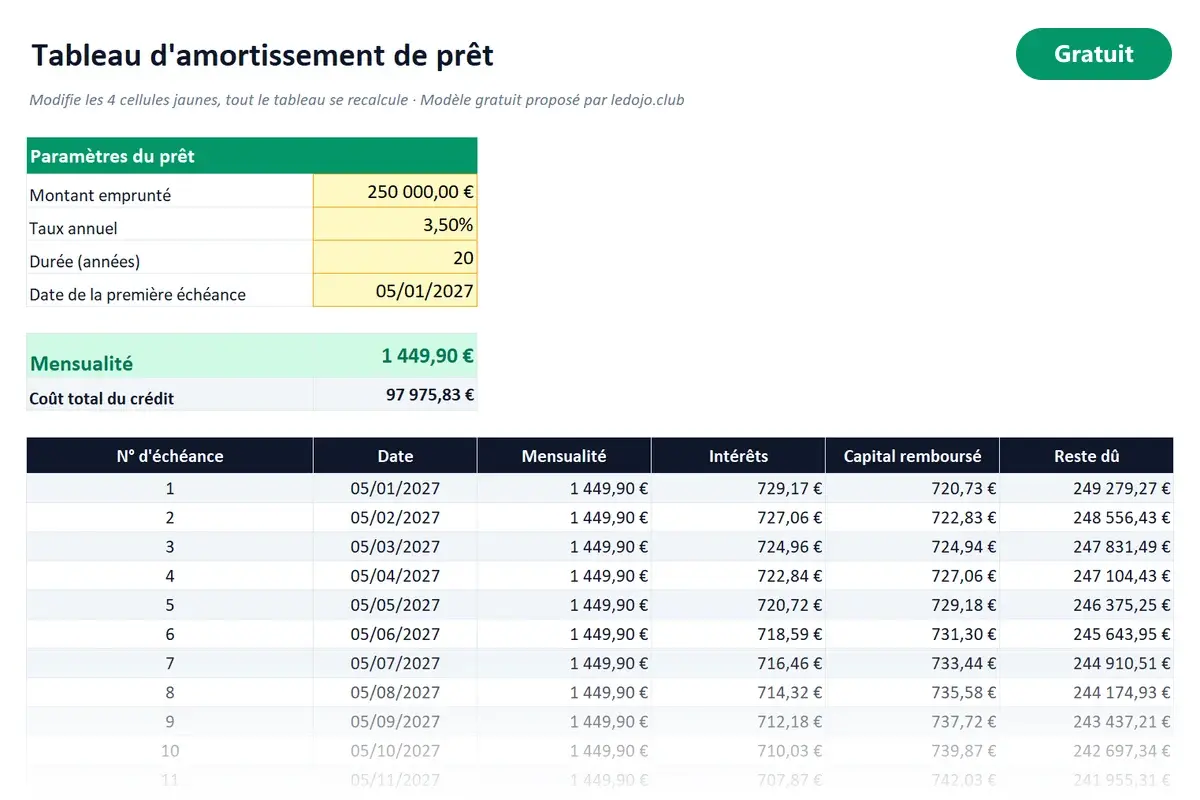Select the first due date cell in loan parameters
Viewport: 1200px width, 800px height.
pos(395,290)
